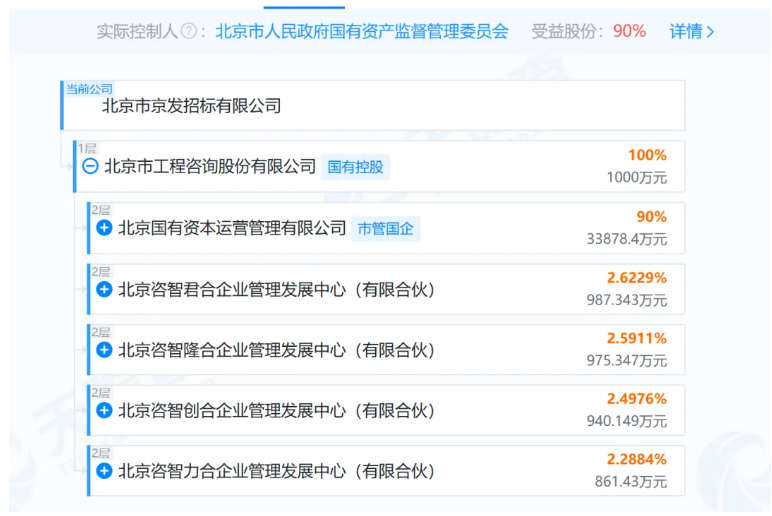Select the 2.5911% percentage
The image size is (772, 516).
click(x=637, y=338)
